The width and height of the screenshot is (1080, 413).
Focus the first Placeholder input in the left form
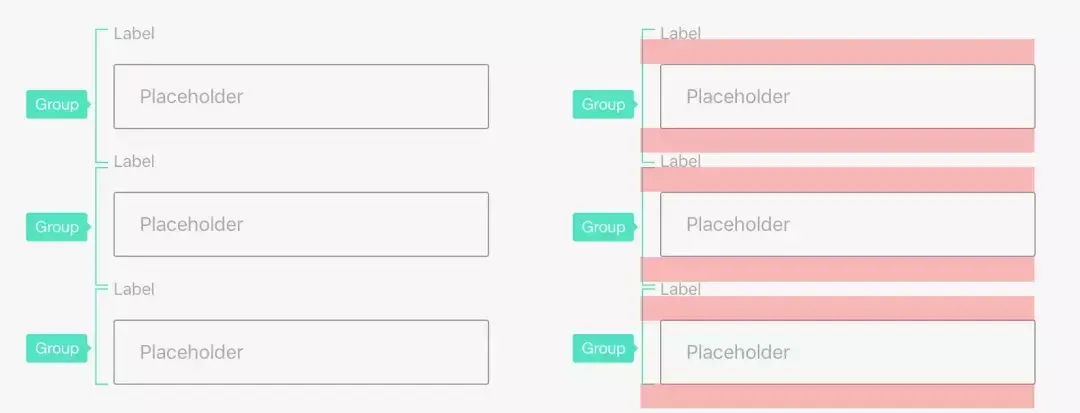coord(301,97)
